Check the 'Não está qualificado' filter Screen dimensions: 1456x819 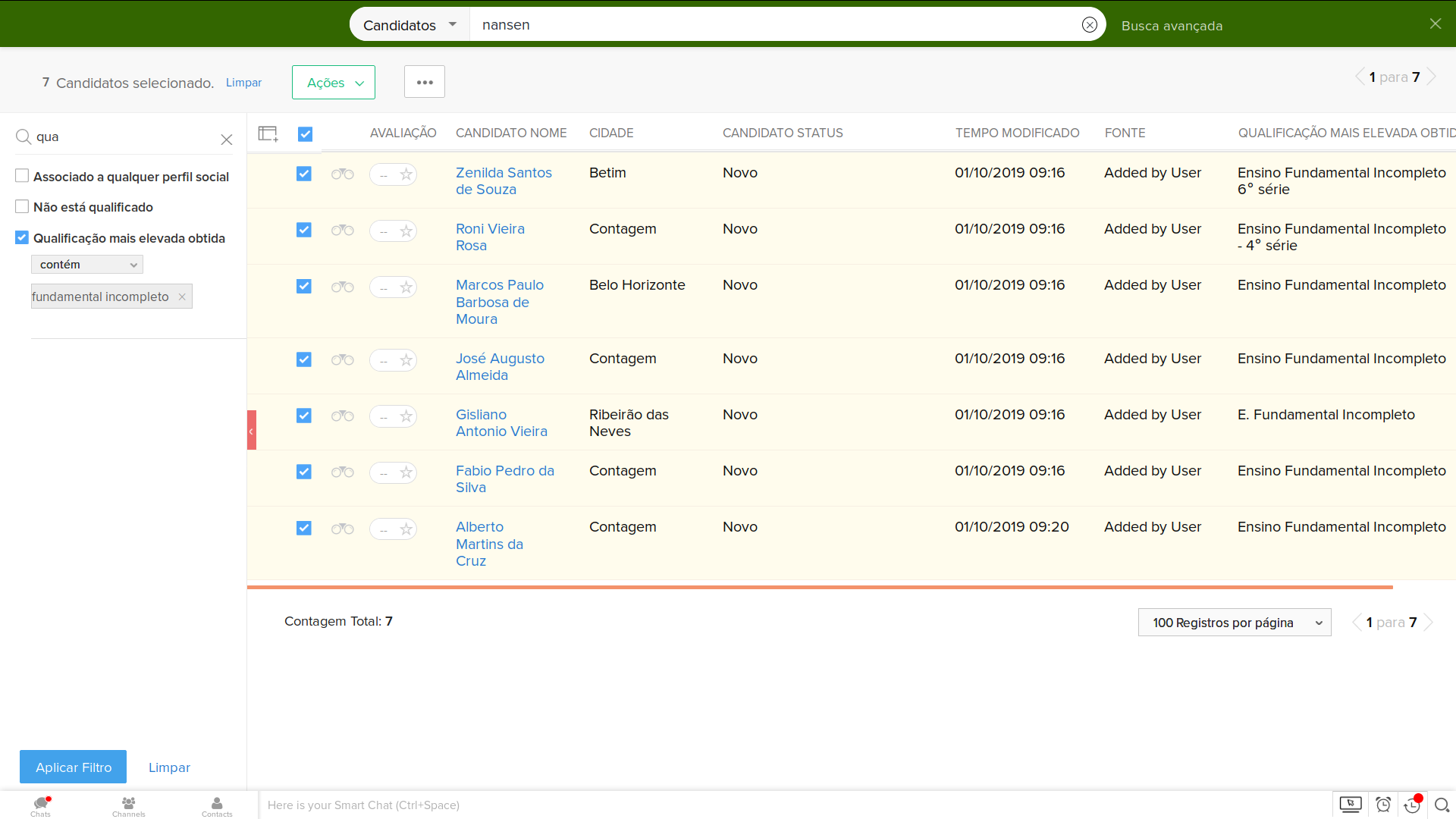22,207
